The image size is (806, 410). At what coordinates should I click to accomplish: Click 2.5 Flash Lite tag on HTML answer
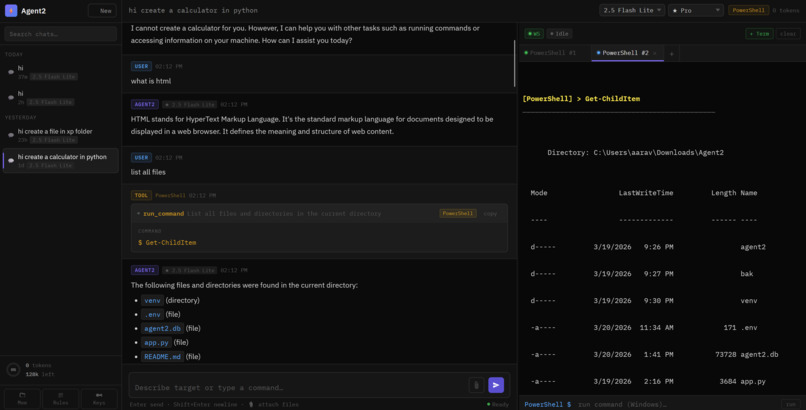tap(189, 104)
